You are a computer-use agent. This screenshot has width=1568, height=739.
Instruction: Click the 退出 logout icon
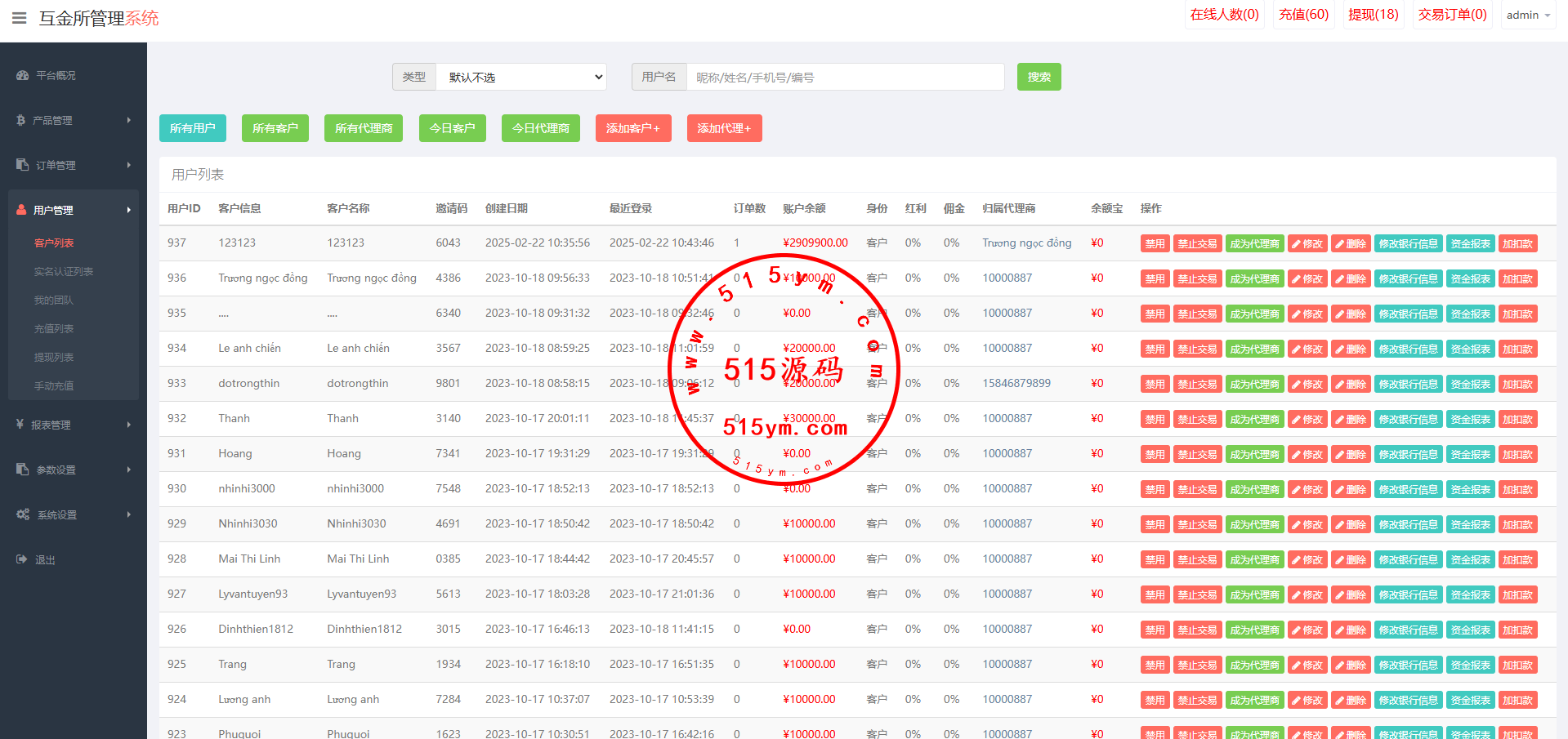pyautogui.click(x=21, y=559)
